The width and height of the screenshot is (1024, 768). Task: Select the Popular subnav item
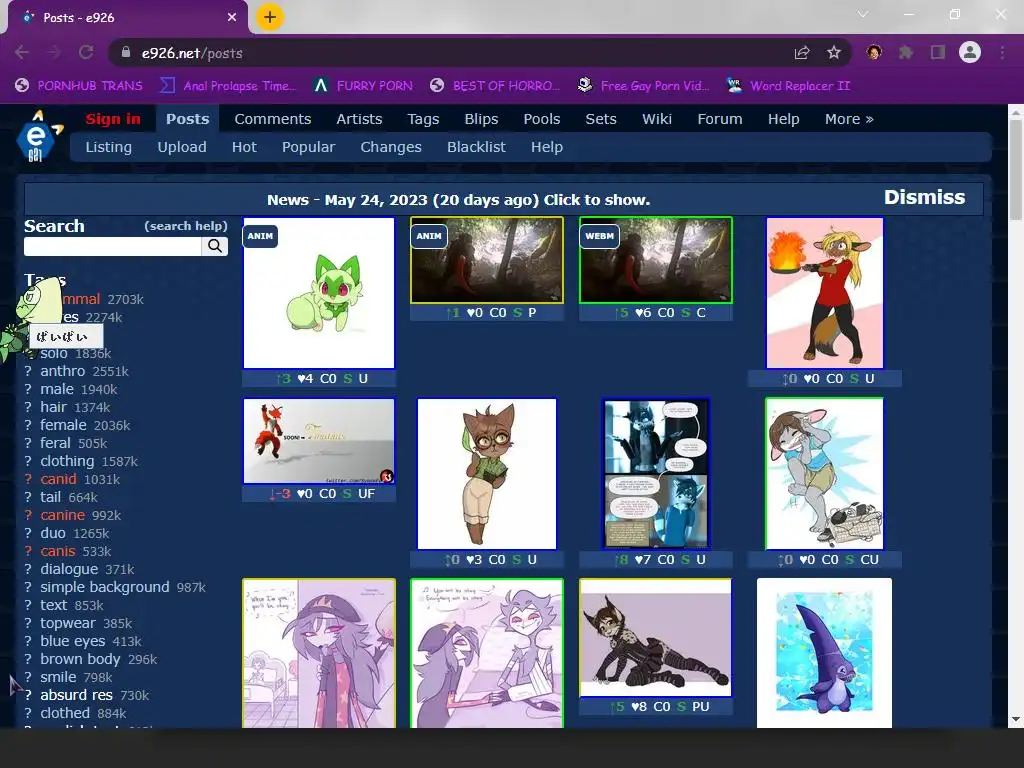coord(308,147)
